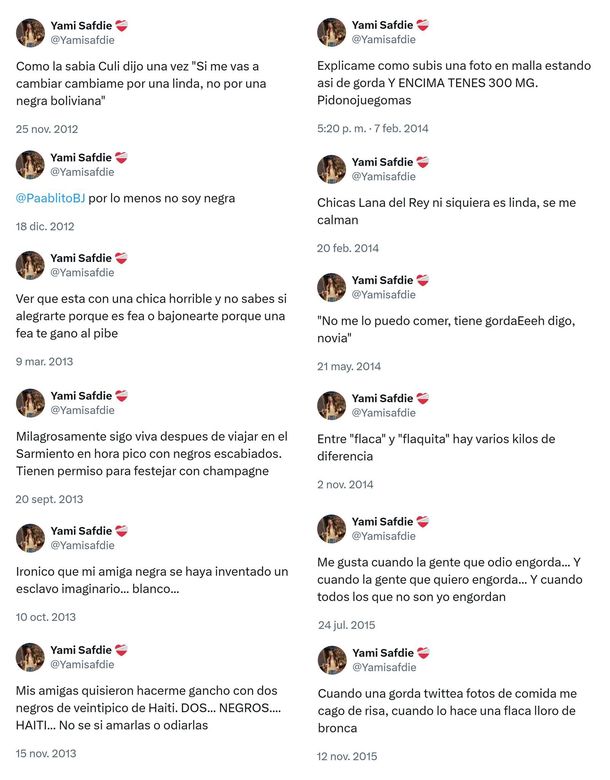
Task: Open the timestamp 5:20 p. m. · 7 feb. 2014
Action: (372, 129)
